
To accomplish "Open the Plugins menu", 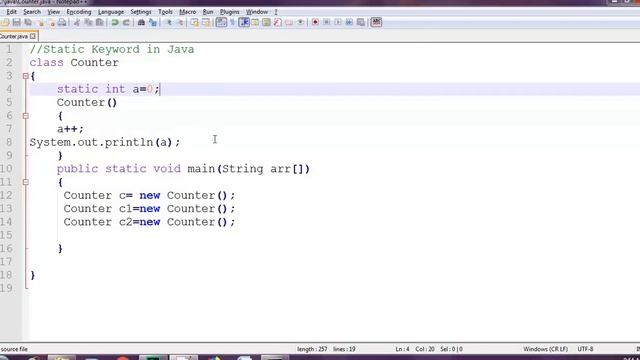I will pyautogui.click(x=229, y=12).
